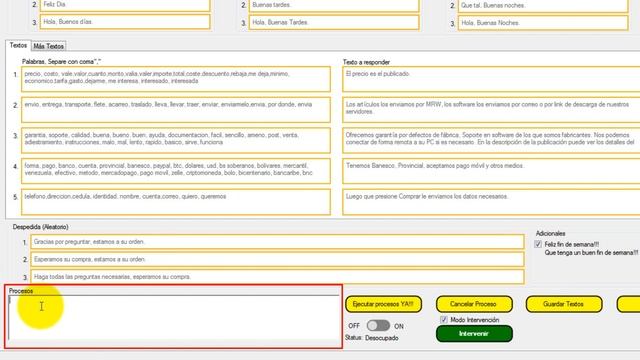Click the Cancelar Proceso button
This screenshot has height=360, width=640.
coord(473,304)
